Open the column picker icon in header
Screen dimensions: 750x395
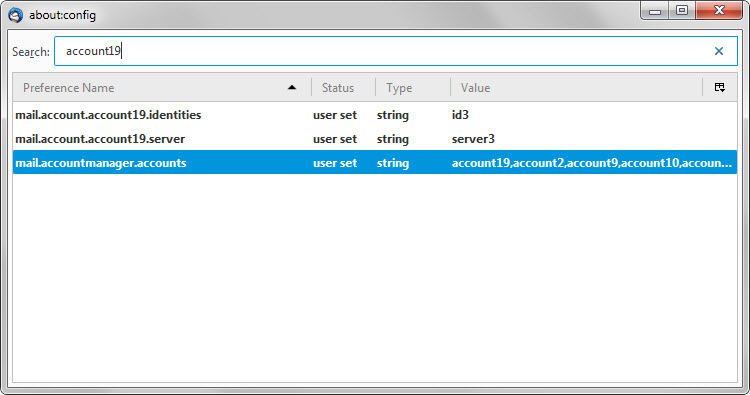pos(719,88)
